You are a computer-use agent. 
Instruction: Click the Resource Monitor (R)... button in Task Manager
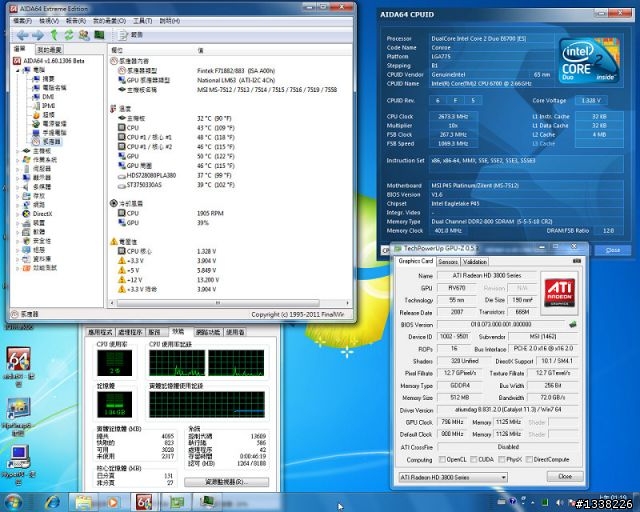[226, 482]
